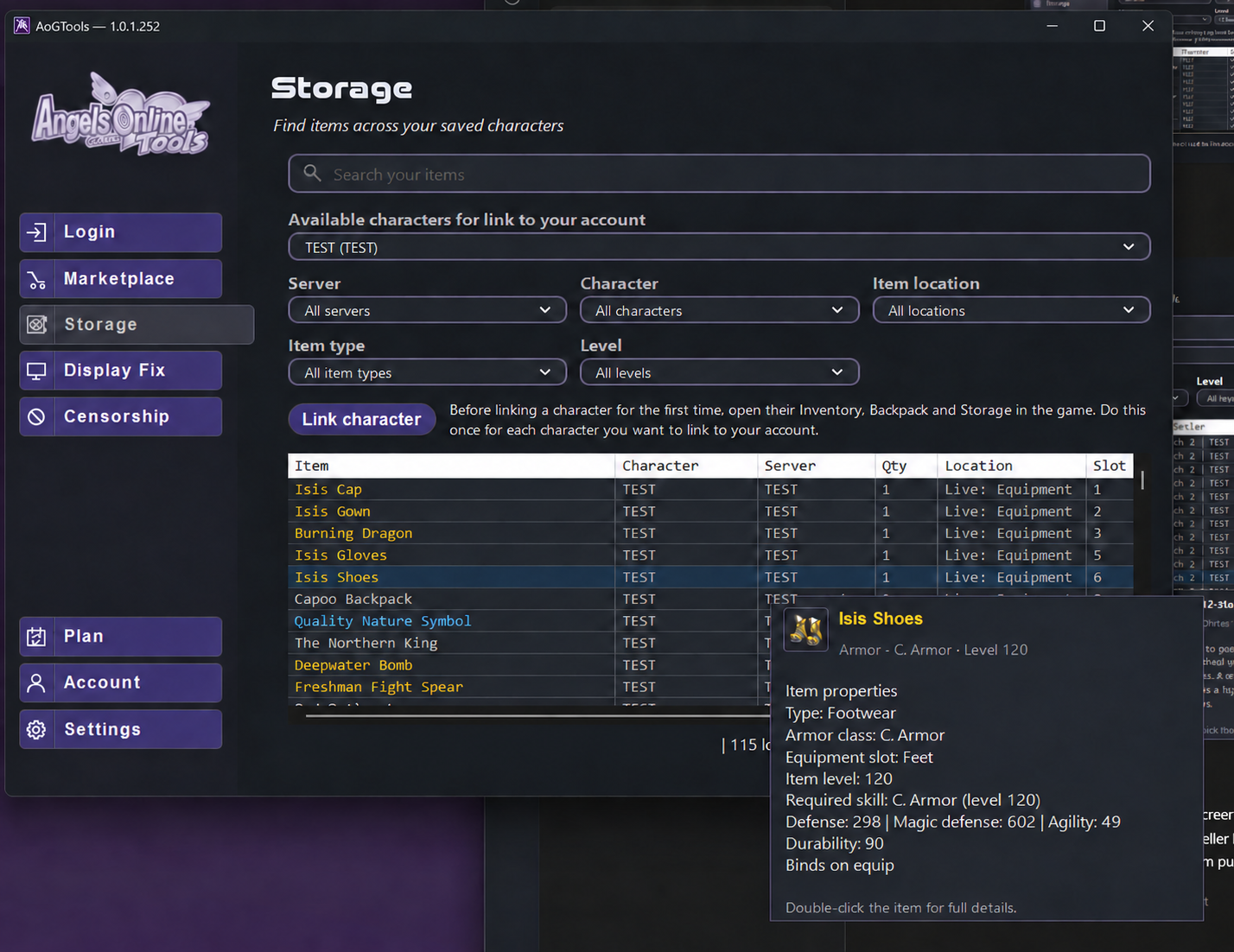
Task: Sort by the Slot column header
Action: coord(1110,466)
